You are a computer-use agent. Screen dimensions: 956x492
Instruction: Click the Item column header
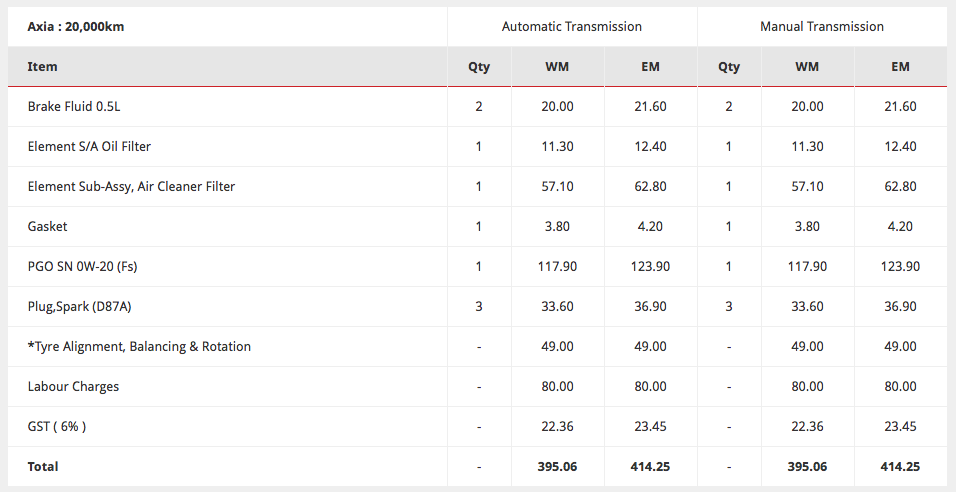(43, 67)
